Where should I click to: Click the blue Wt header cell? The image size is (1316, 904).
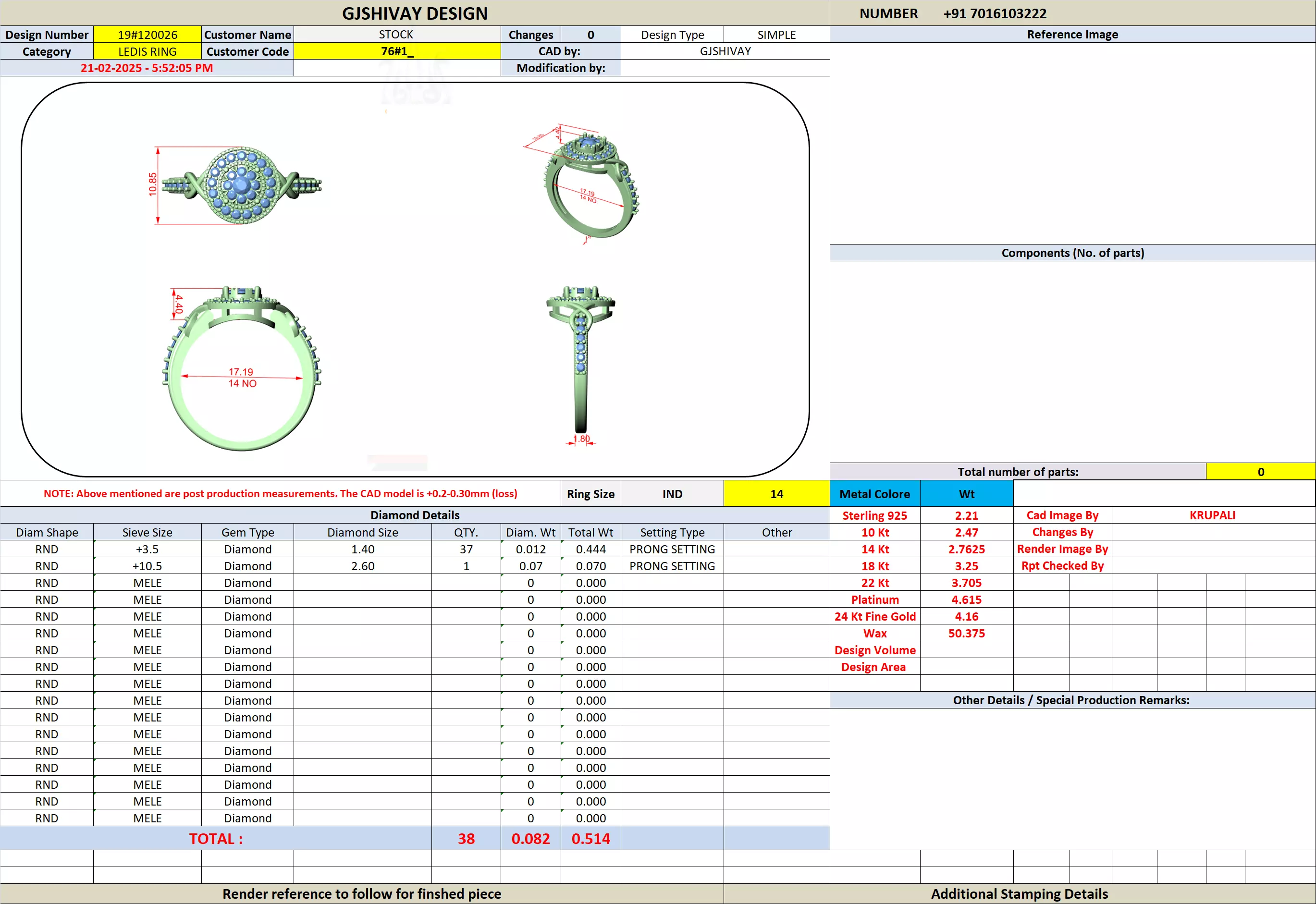point(967,494)
